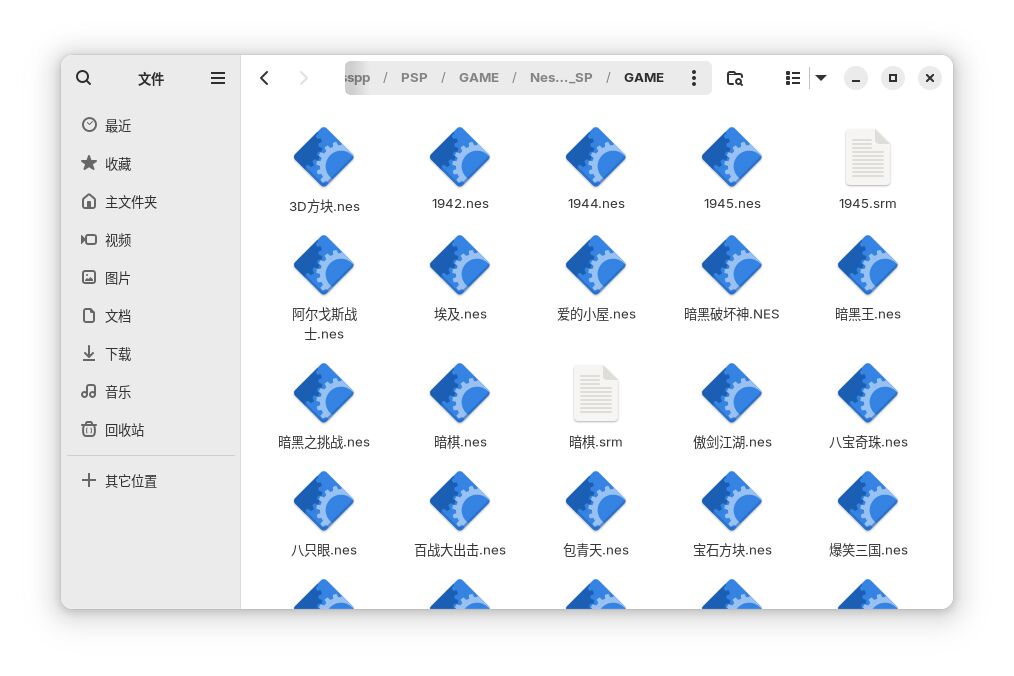Screen dimensions: 1014x676
Task: Open the 下载 downloads folder
Action: pos(118,354)
